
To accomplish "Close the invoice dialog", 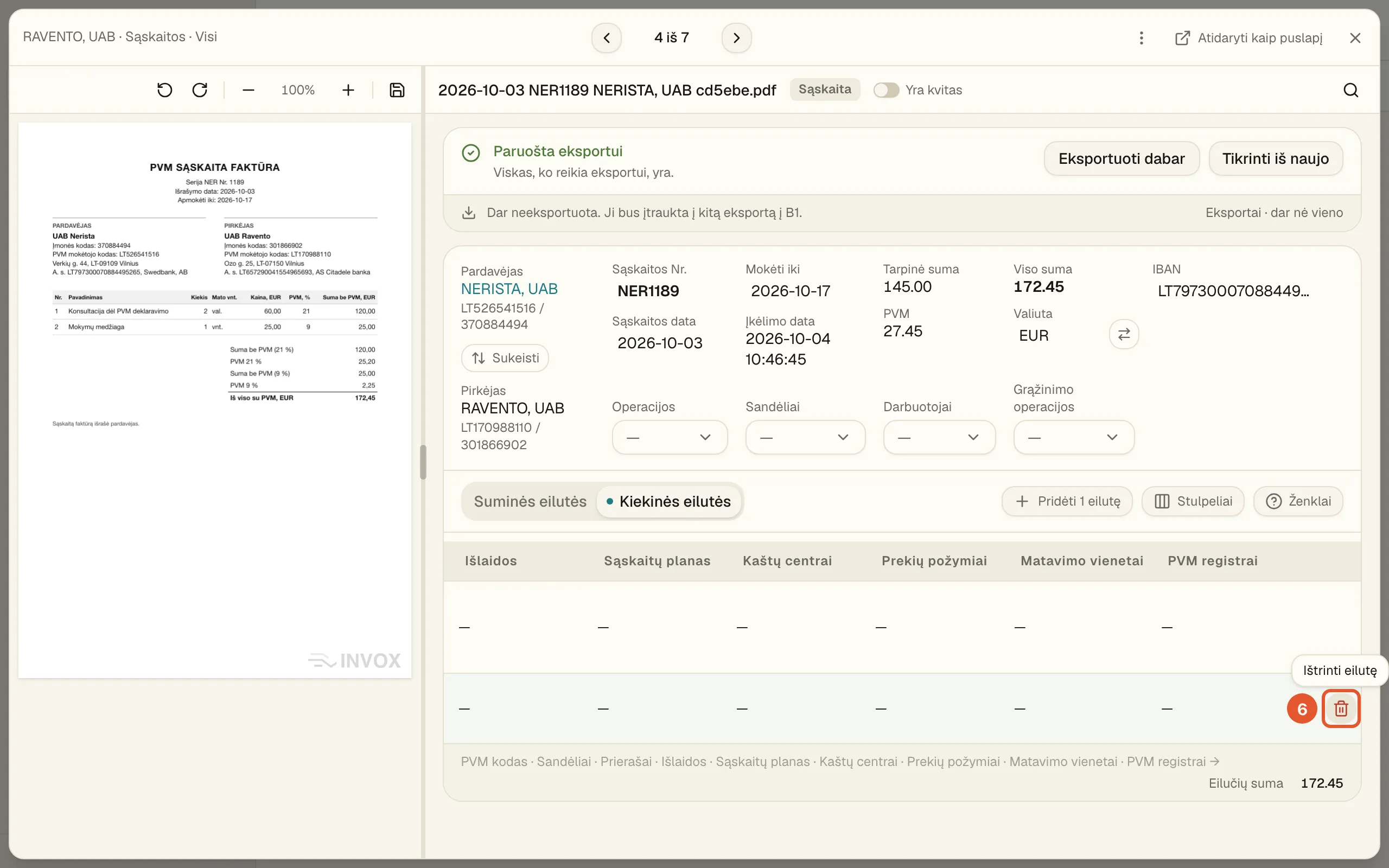I will point(1355,38).
